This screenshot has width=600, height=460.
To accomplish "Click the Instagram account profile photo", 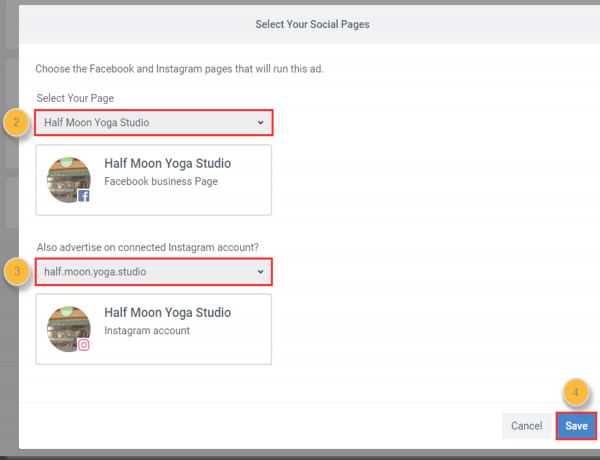I will (68, 327).
